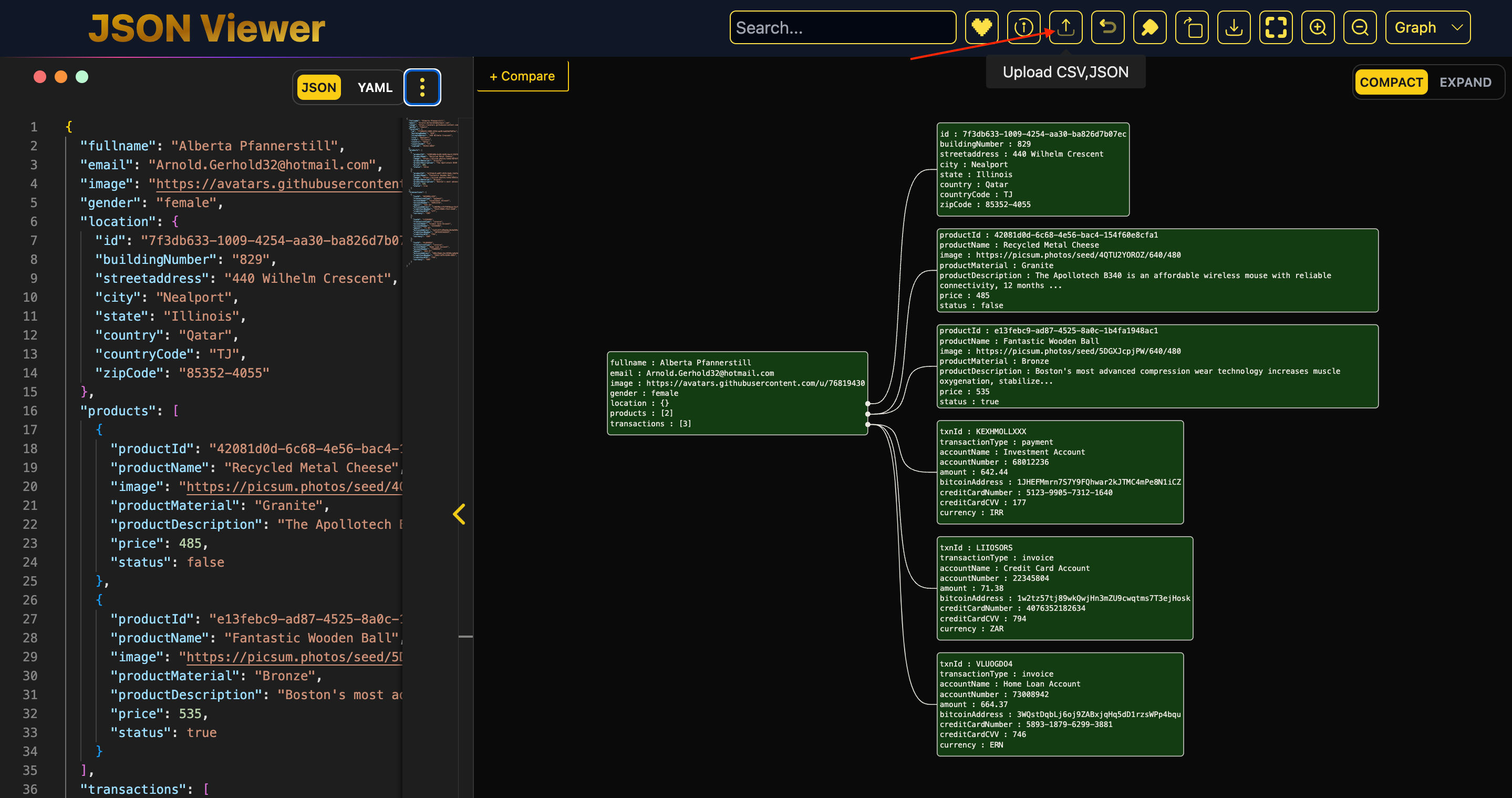
Task: Click the "fullname" line in editor
Action: coord(212,146)
